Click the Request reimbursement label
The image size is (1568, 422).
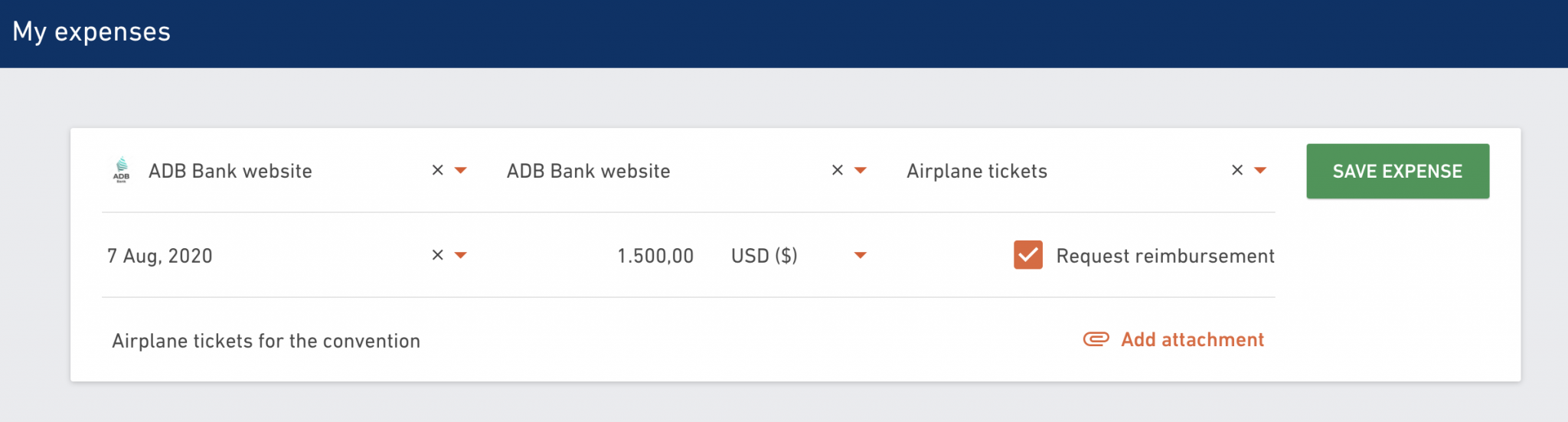[1165, 256]
